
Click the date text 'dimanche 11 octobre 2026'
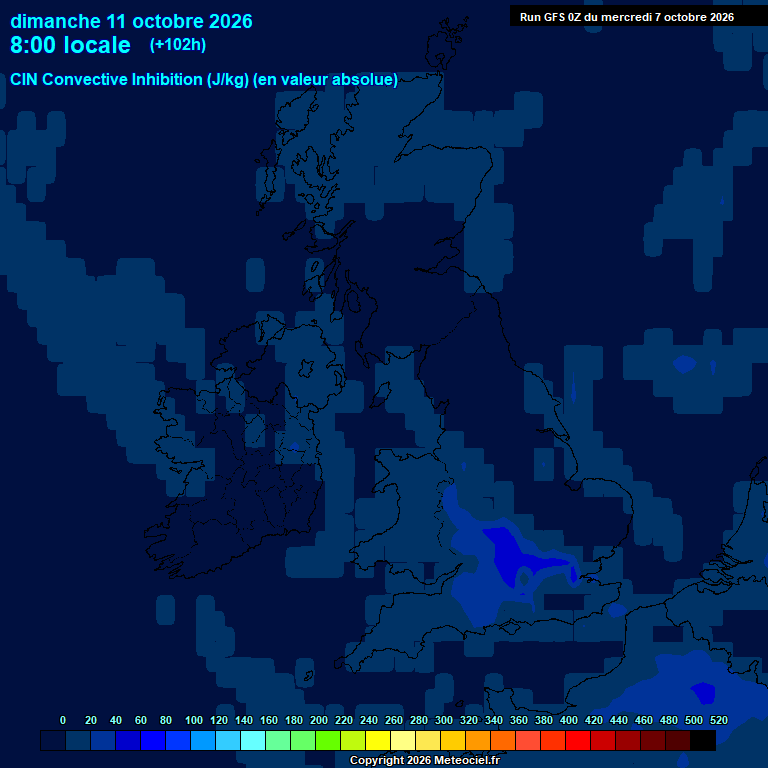tap(131, 22)
